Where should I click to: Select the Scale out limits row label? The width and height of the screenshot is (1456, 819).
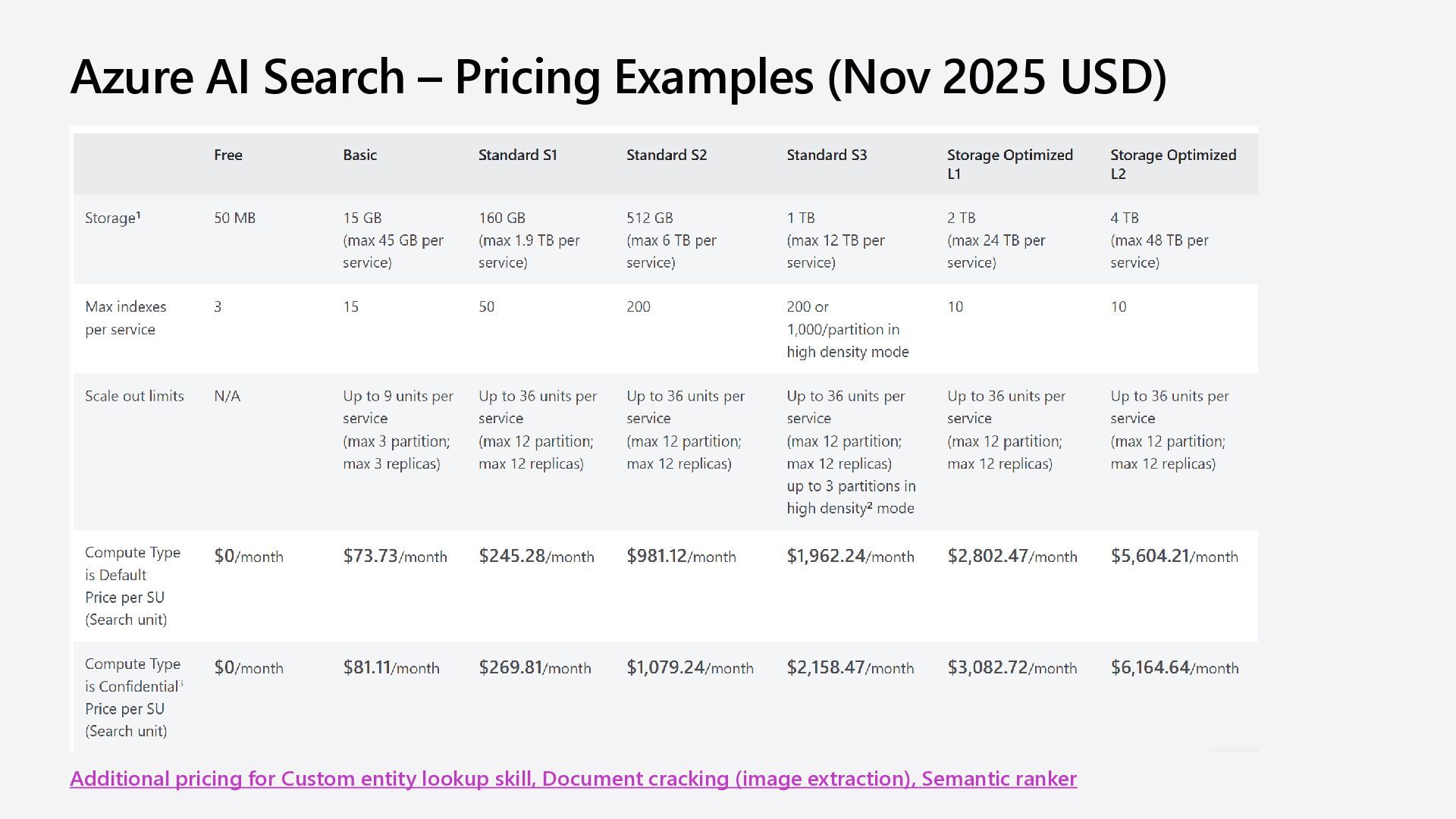coord(134,396)
